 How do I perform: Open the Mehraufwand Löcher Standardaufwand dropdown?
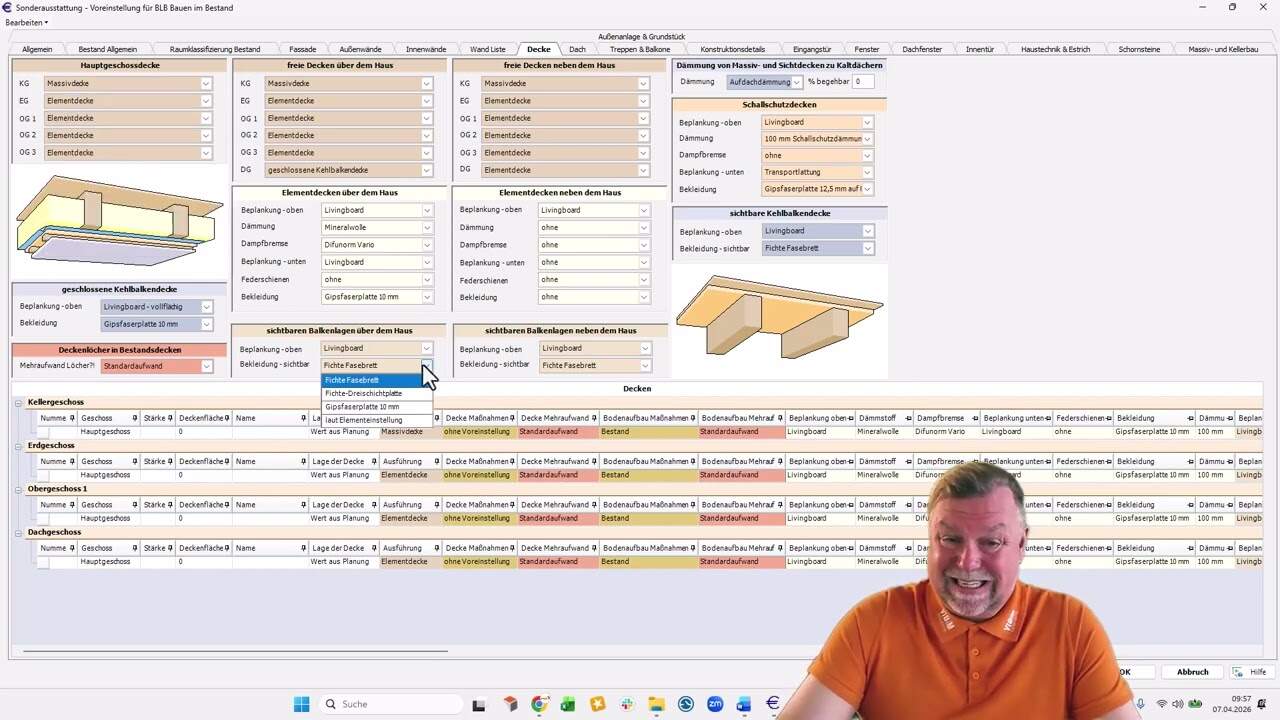pos(205,365)
